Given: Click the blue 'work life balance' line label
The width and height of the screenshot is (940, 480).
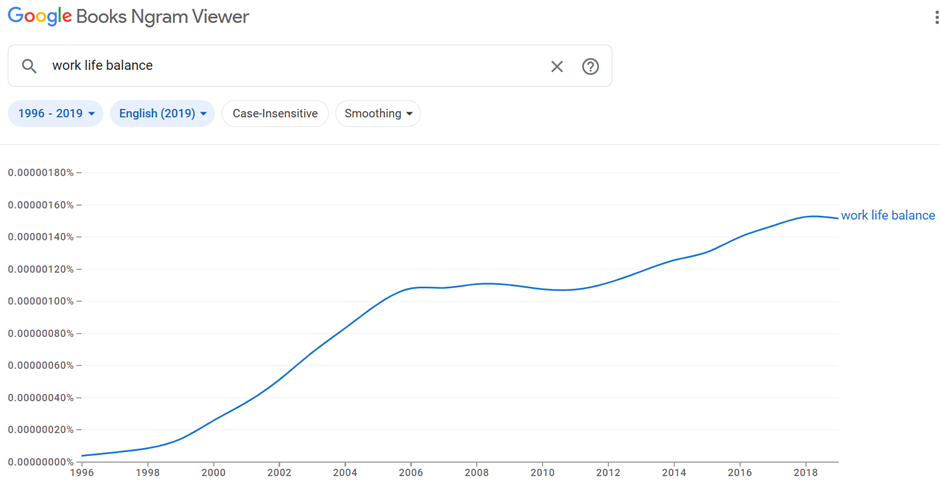Looking at the screenshot, I should coord(887,215).
